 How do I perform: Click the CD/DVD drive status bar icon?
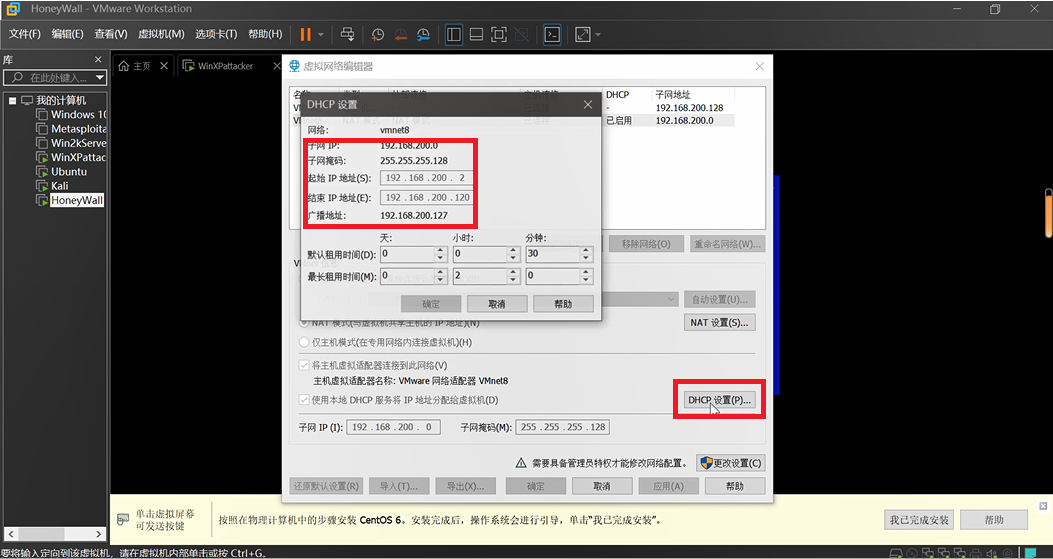coord(912,554)
